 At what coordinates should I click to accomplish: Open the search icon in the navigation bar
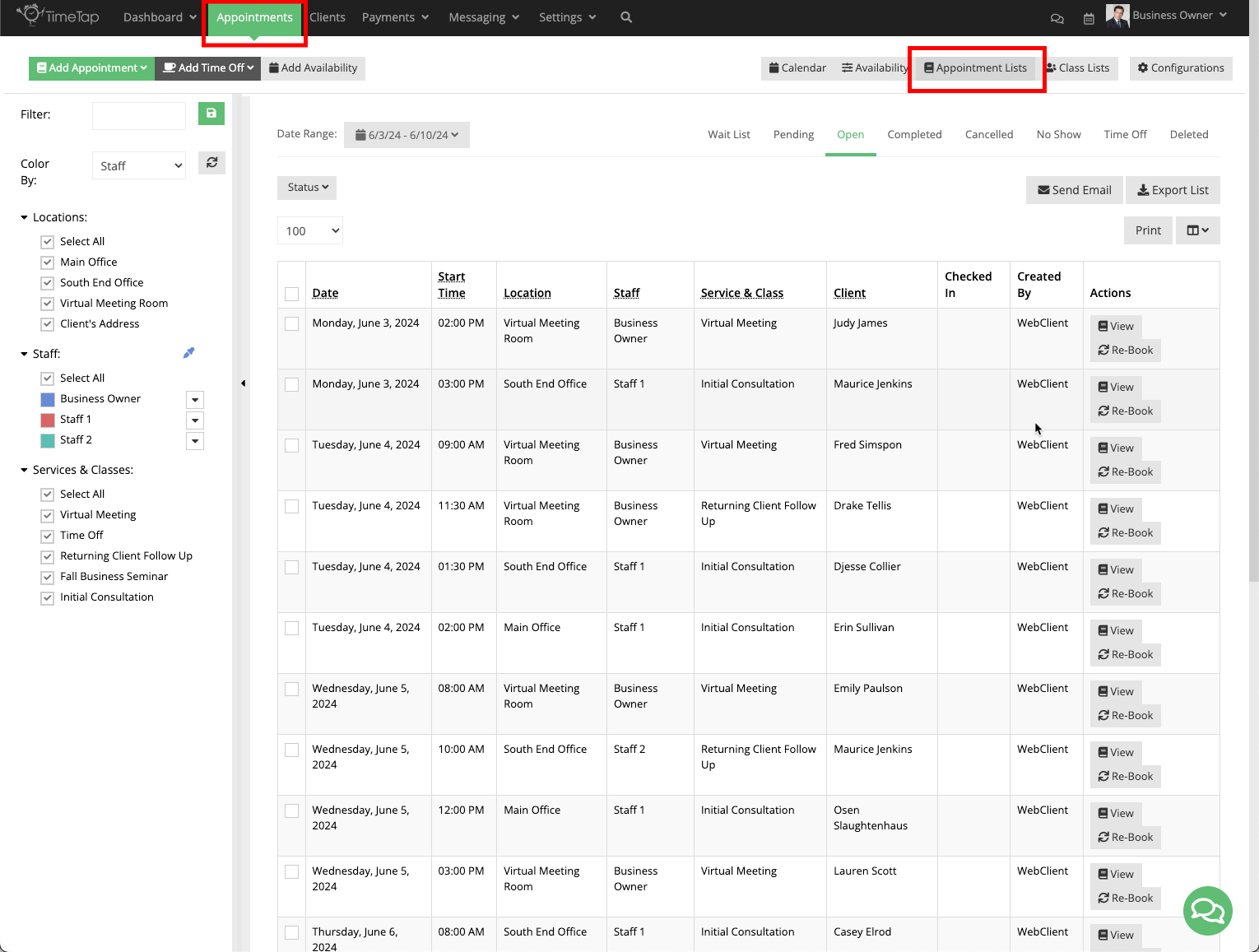[x=625, y=16]
